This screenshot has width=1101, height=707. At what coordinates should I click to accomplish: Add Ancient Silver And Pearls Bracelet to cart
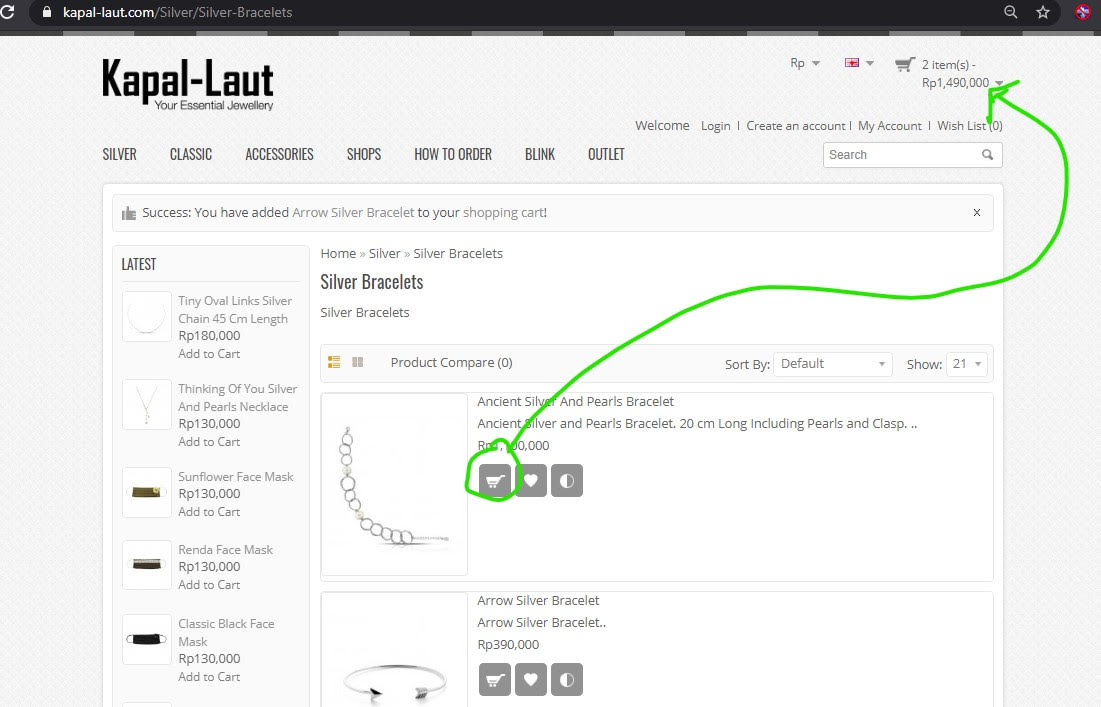pyautogui.click(x=495, y=481)
